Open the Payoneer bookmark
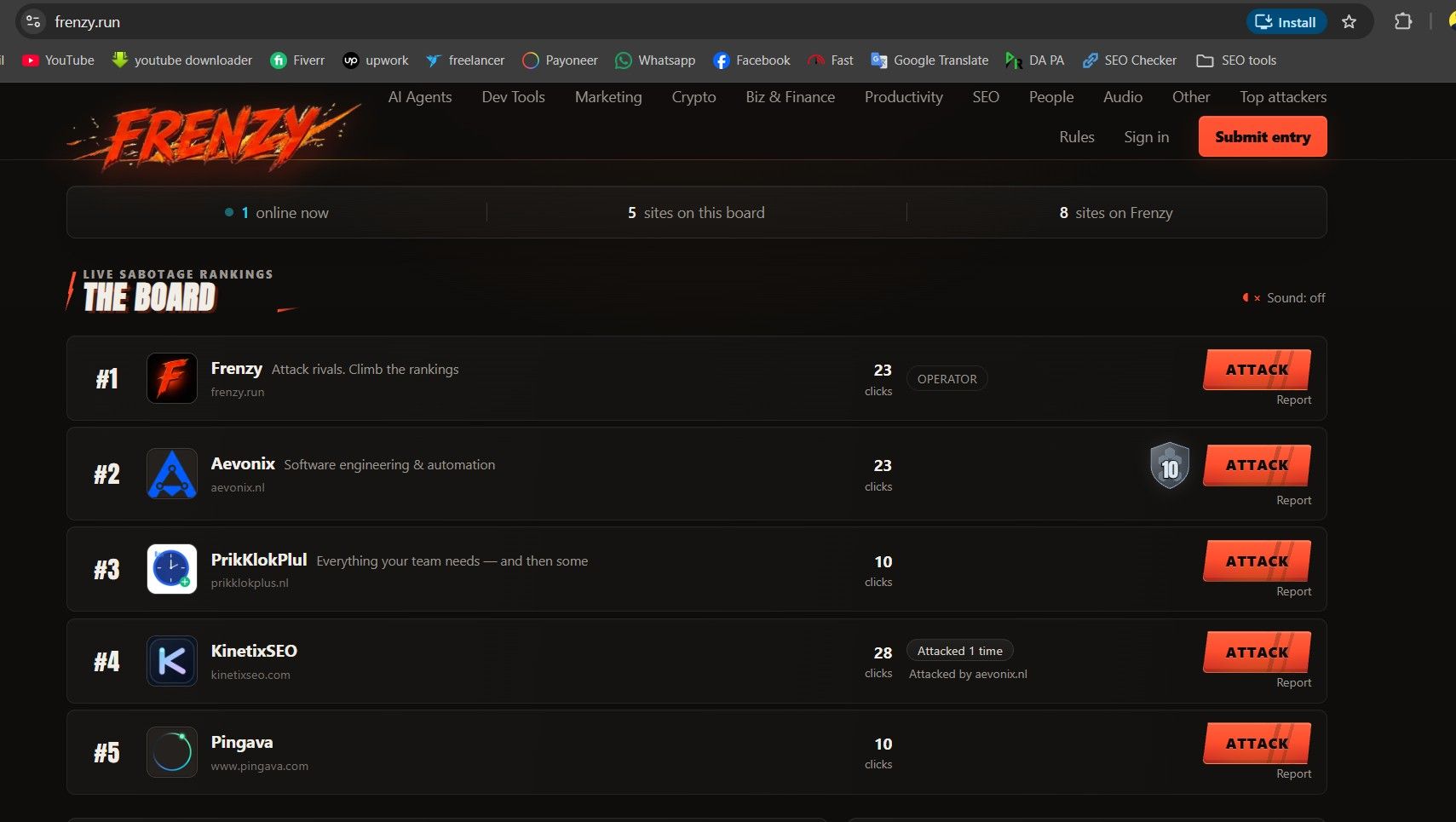This screenshot has height=822, width=1456. pyautogui.click(x=560, y=60)
